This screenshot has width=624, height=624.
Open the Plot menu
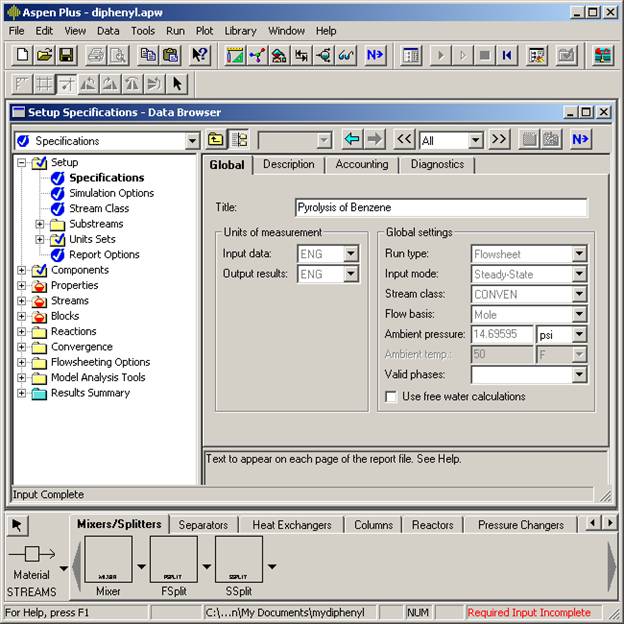point(204,31)
